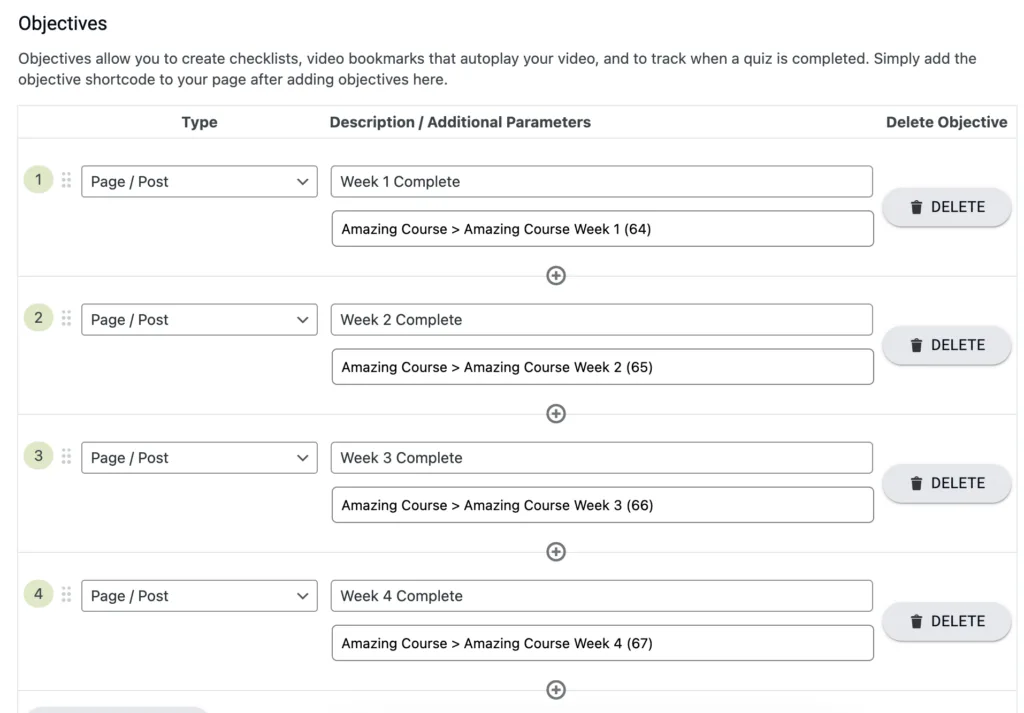
Task: Open the Type dropdown for objective 3
Action: point(199,457)
